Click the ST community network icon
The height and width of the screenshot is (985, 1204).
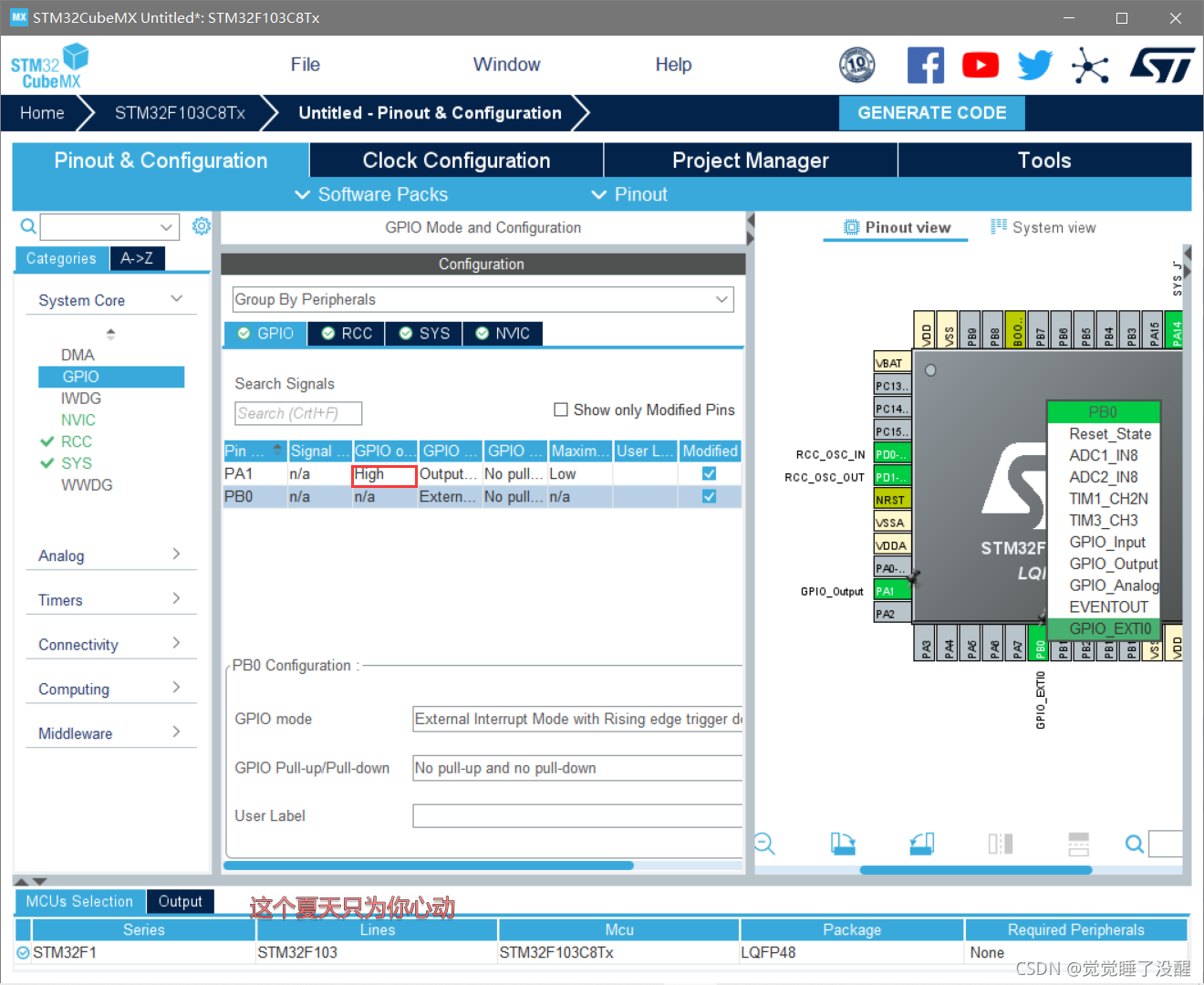1090,65
